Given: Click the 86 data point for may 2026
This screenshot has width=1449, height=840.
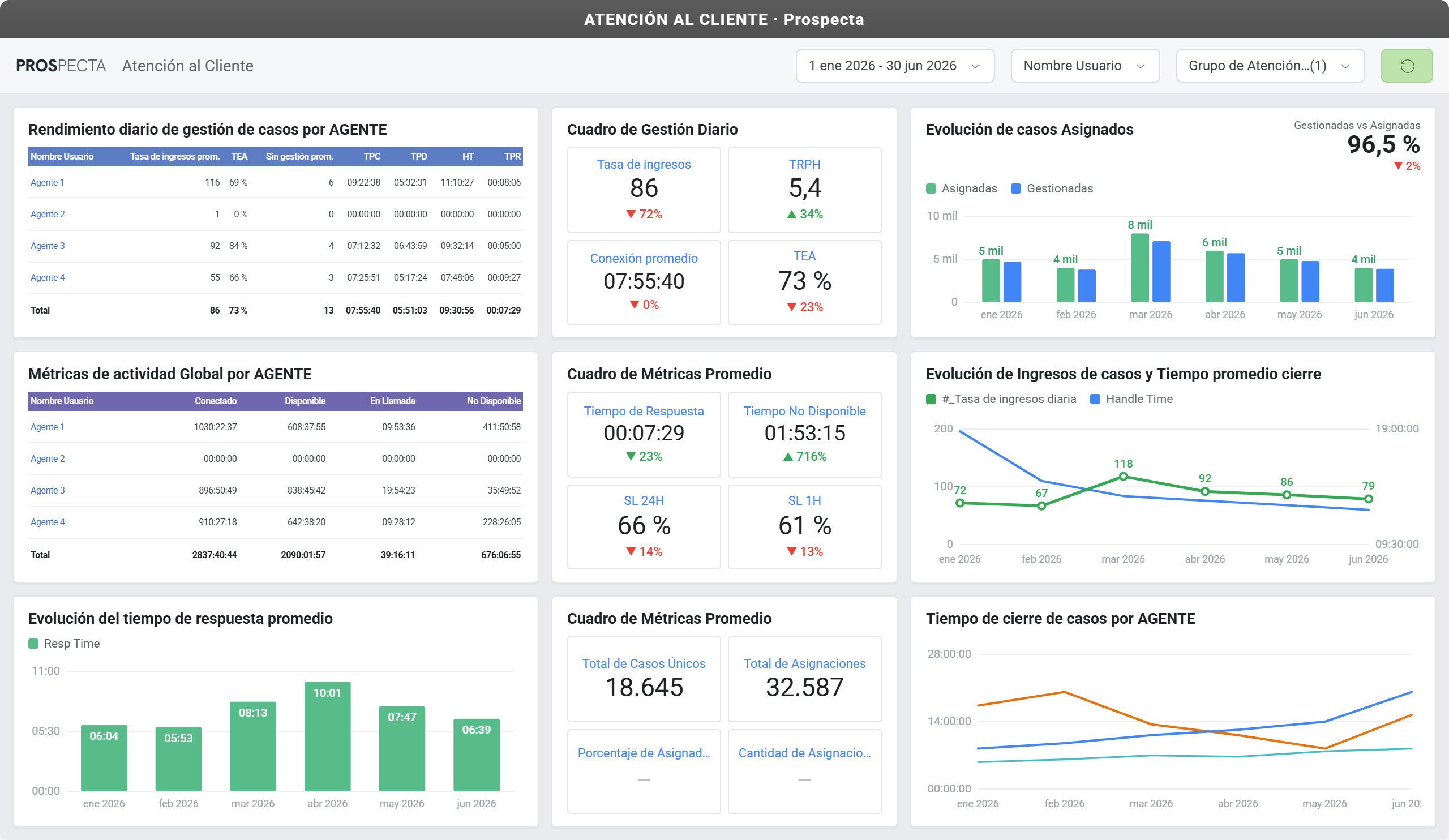Looking at the screenshot, I should pyautogui.click(x=1287, y=495).
